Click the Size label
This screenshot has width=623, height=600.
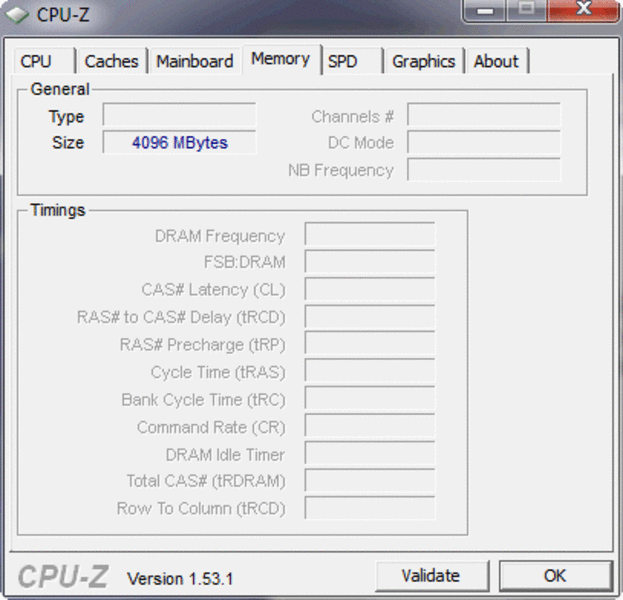pos(68,143)
